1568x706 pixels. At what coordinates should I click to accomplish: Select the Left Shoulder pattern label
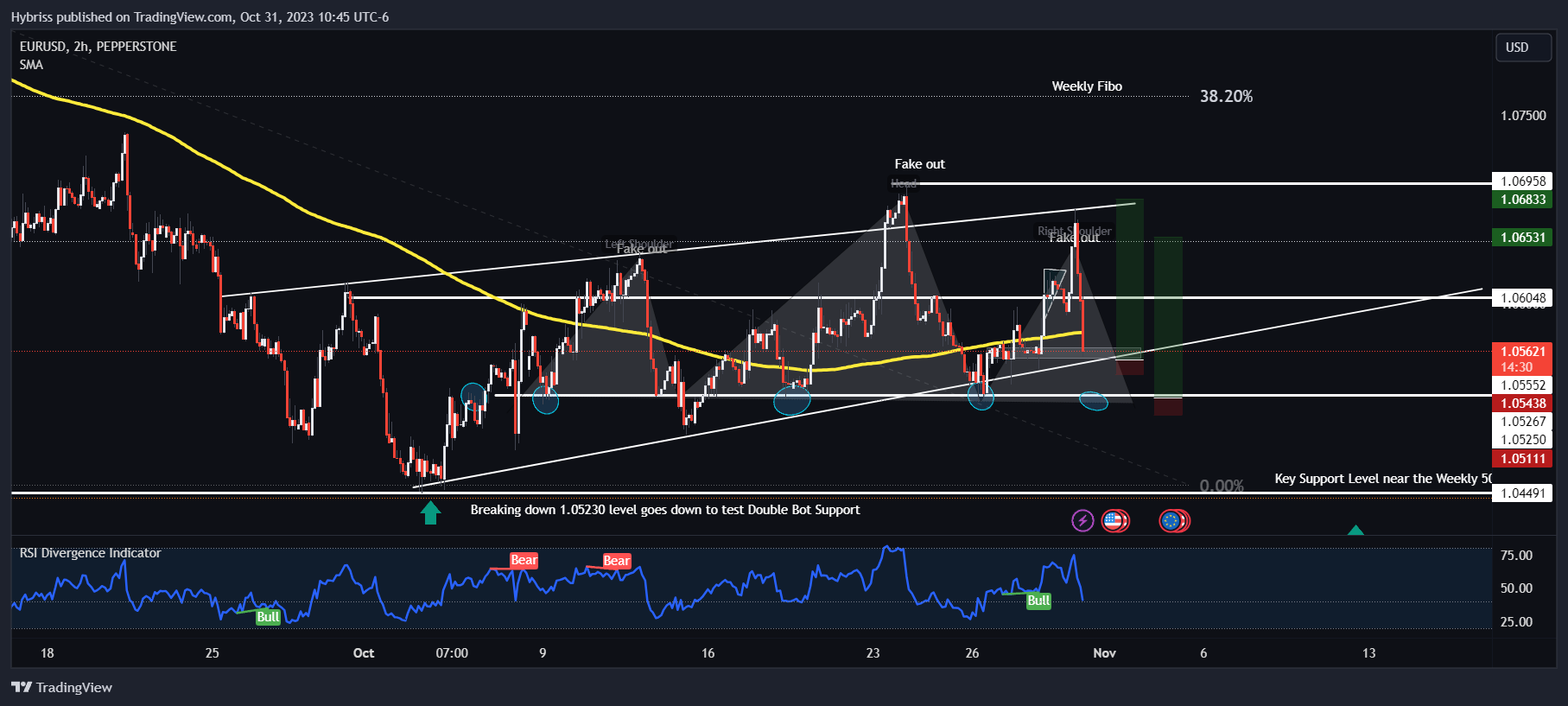point(639,244)
